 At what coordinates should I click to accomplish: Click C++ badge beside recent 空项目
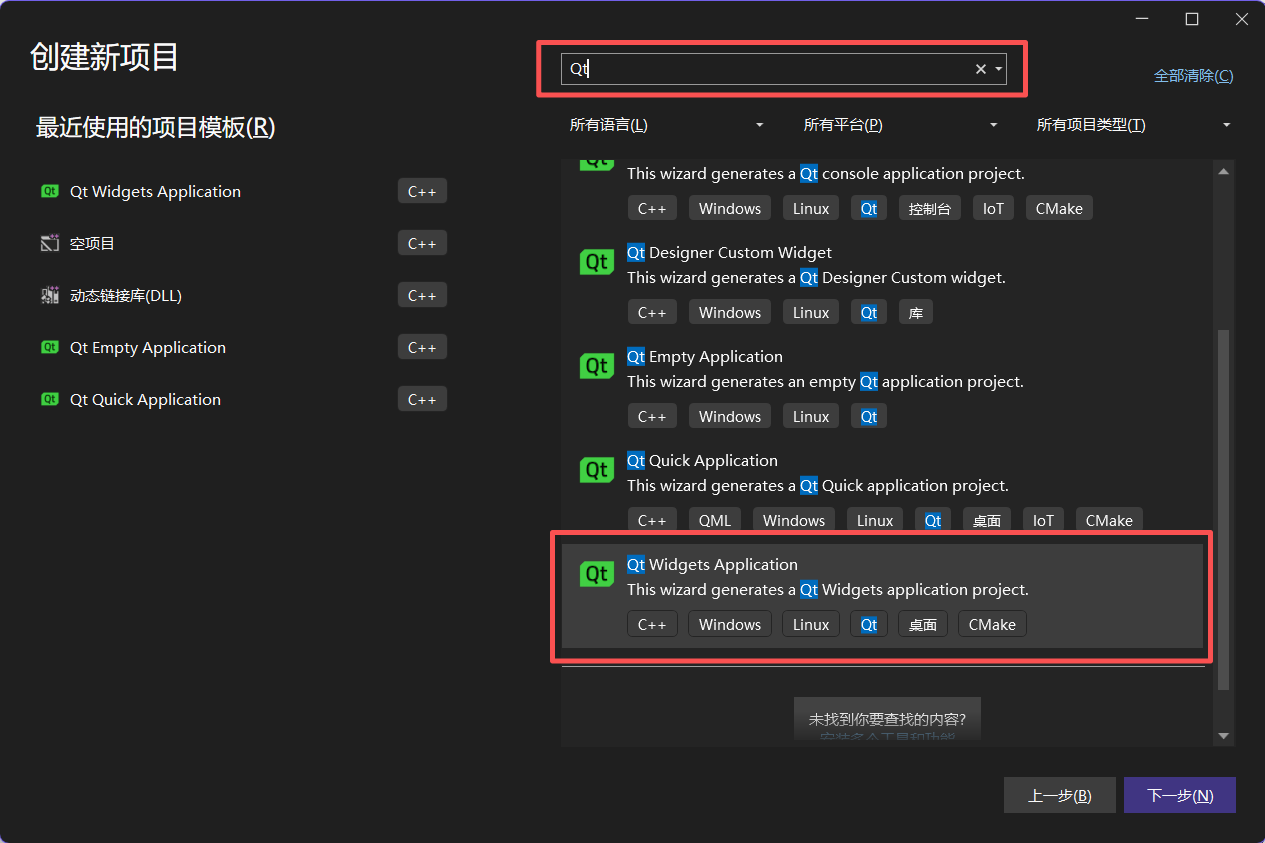422,243
